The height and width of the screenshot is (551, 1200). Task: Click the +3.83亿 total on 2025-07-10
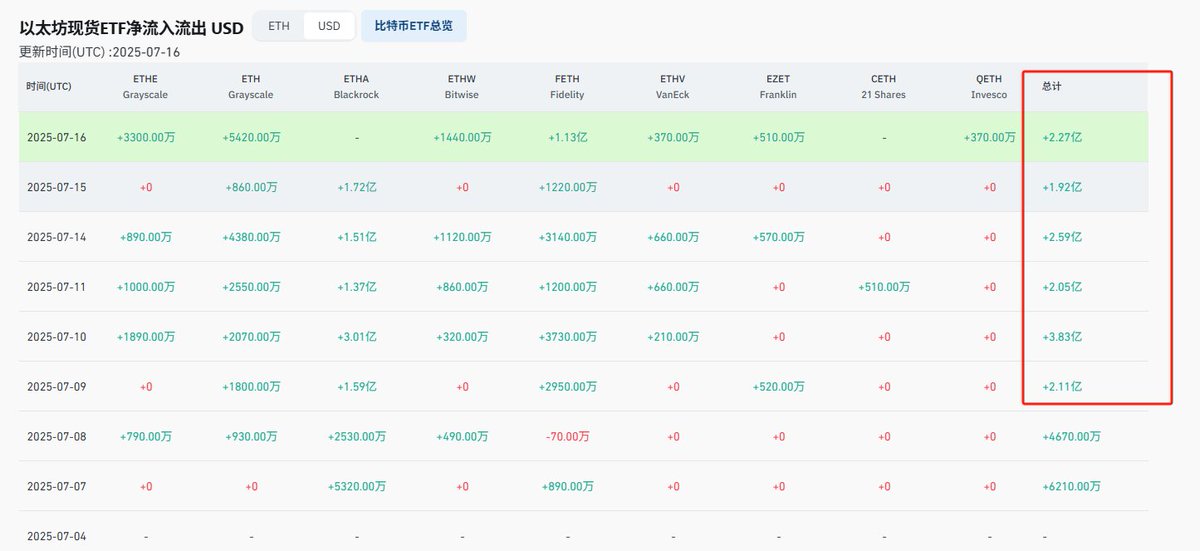pos(1062,337)
